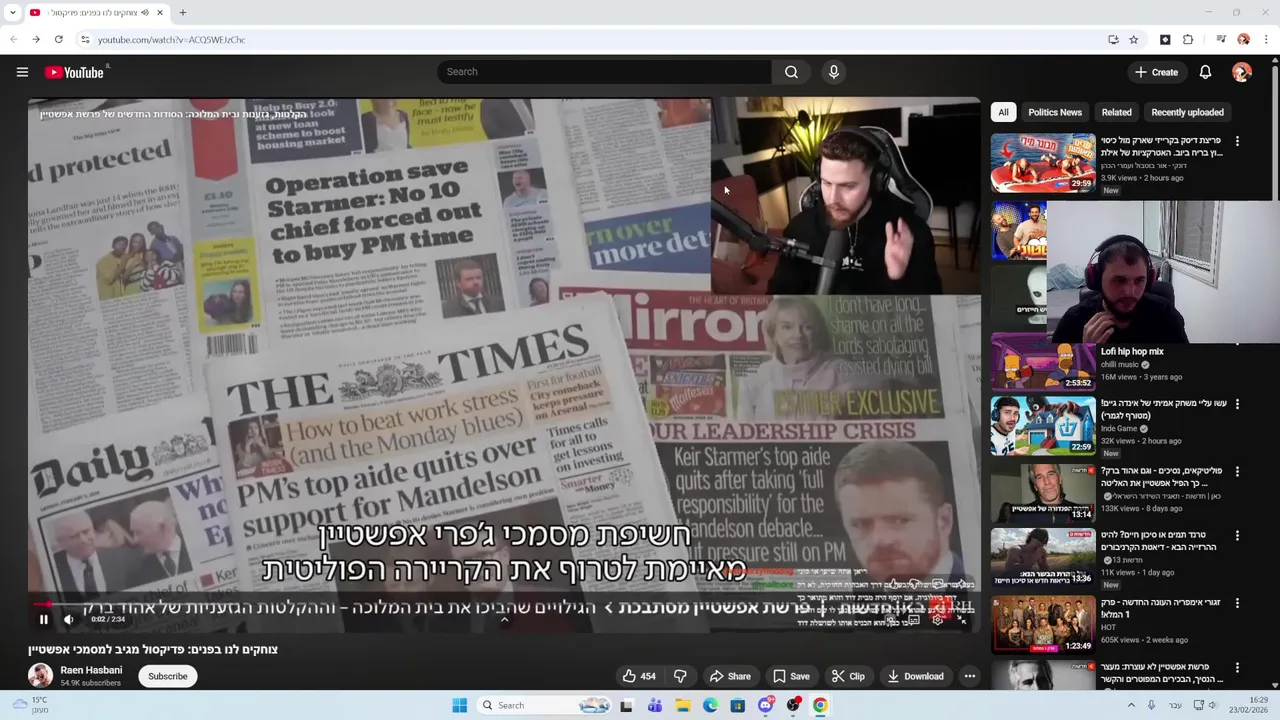Create a clip with the Clip button
Screen dimensions: 1280x720
click(x=848, y=676)
